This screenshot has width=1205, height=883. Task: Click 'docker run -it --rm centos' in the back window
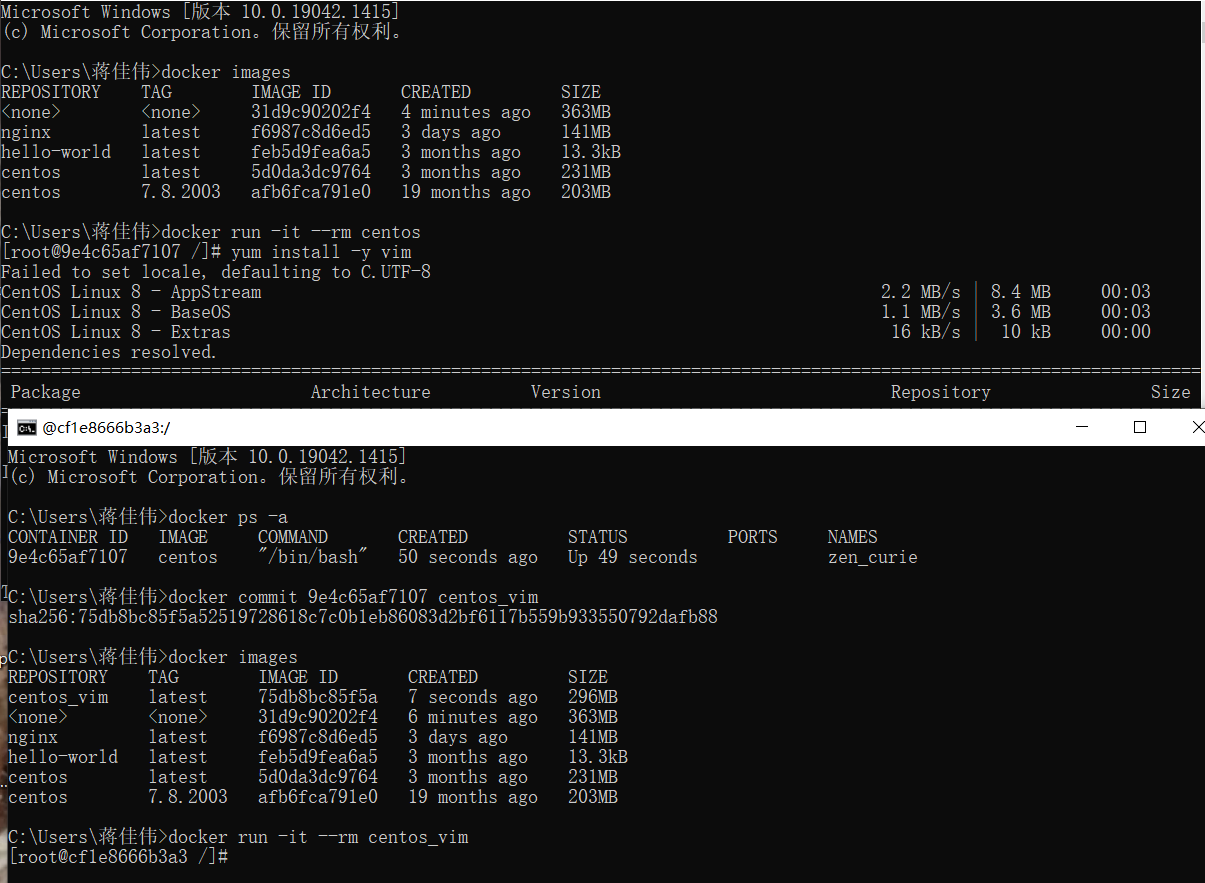point(291,232)
